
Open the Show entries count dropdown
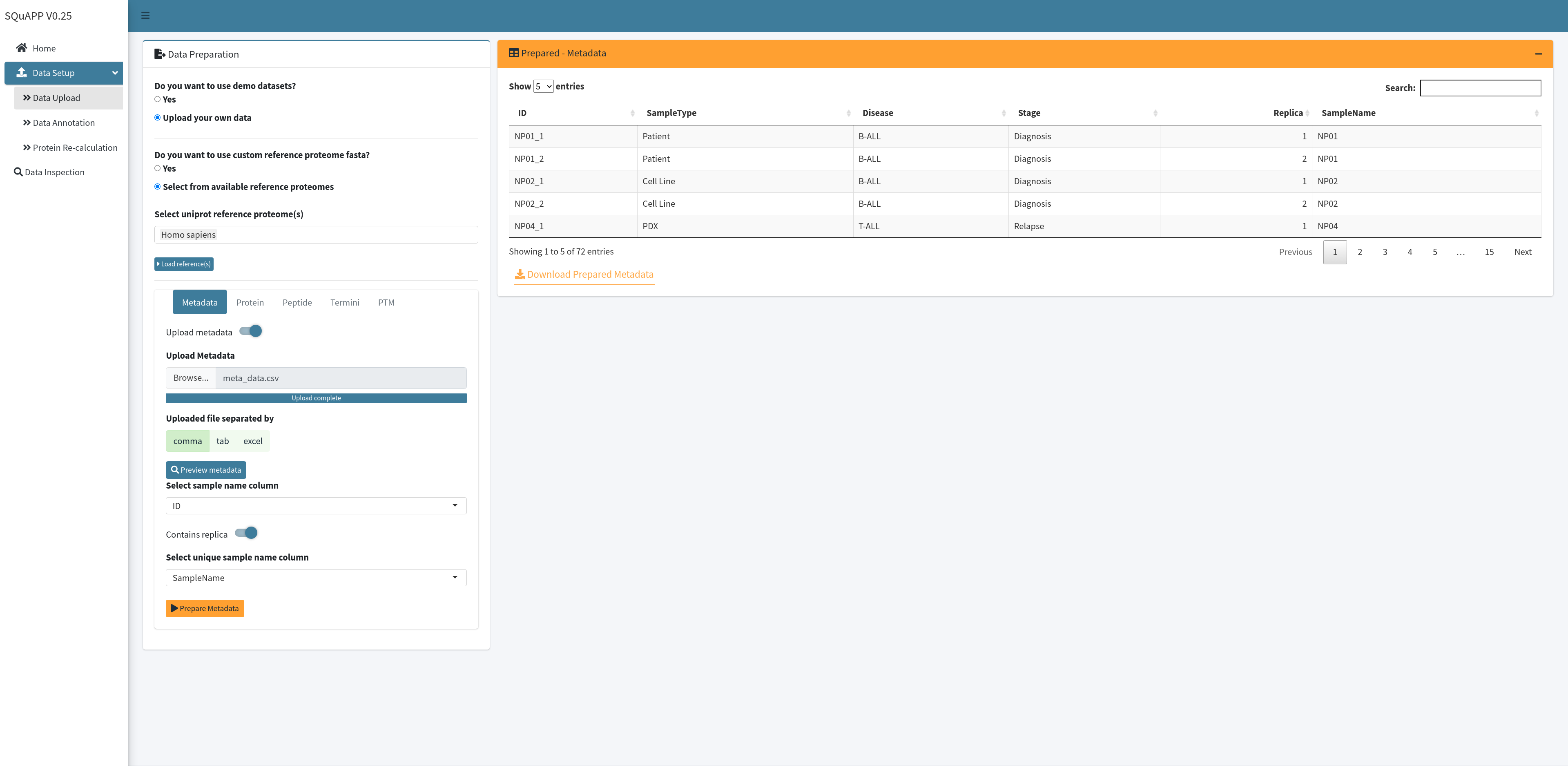tap(543, 87)
